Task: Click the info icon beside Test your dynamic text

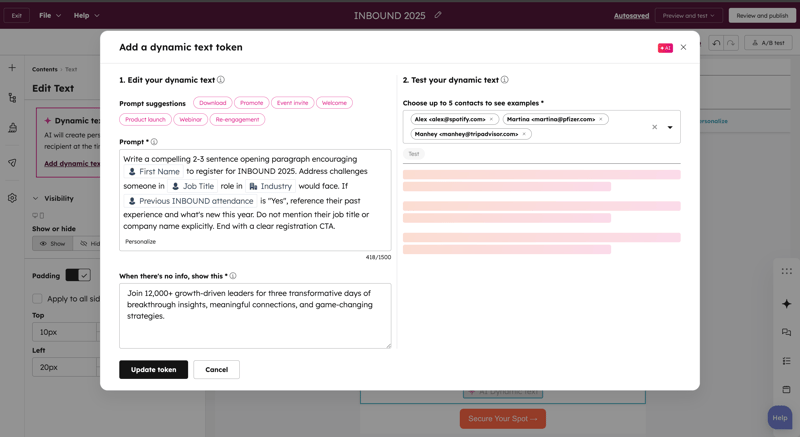Action: tap(504, 80)
